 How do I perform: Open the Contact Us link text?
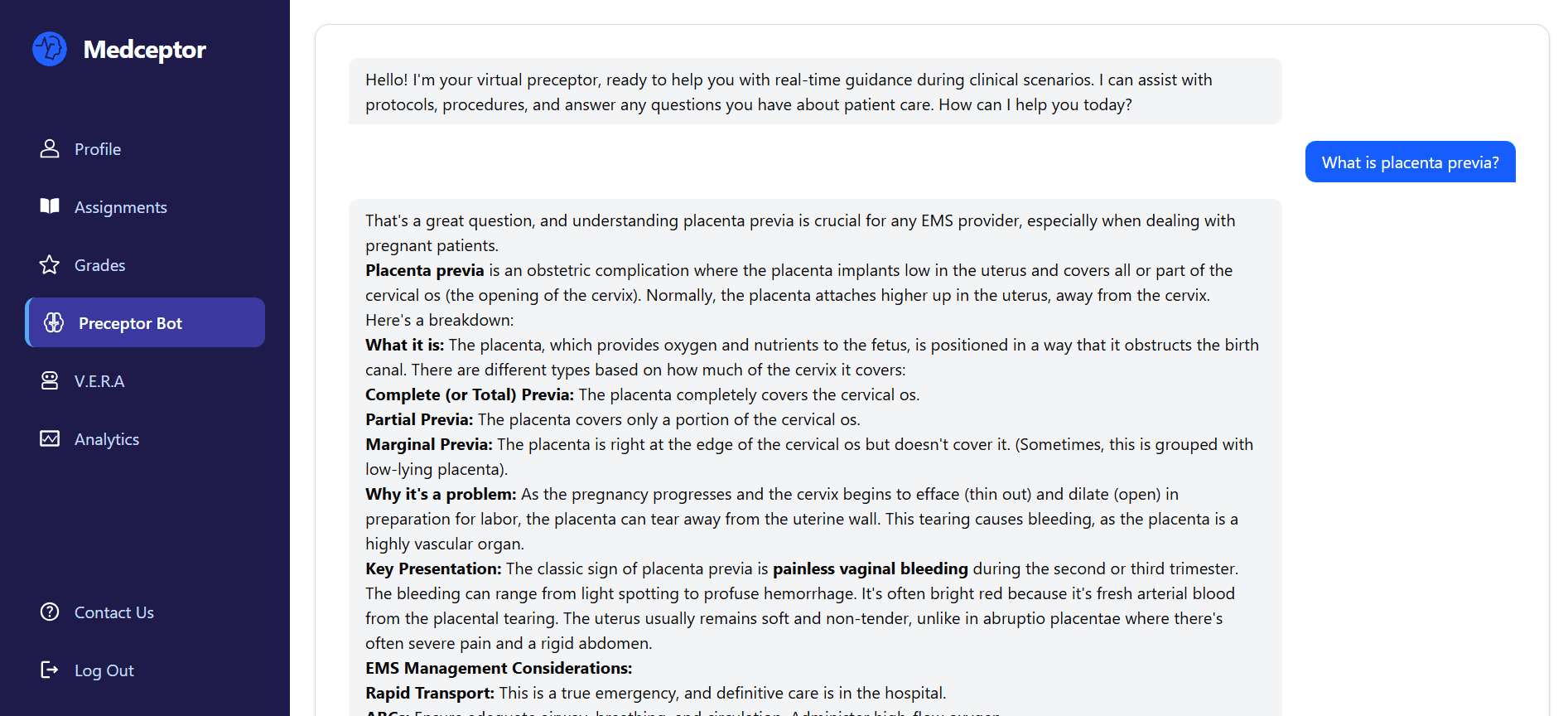(114, 613)
